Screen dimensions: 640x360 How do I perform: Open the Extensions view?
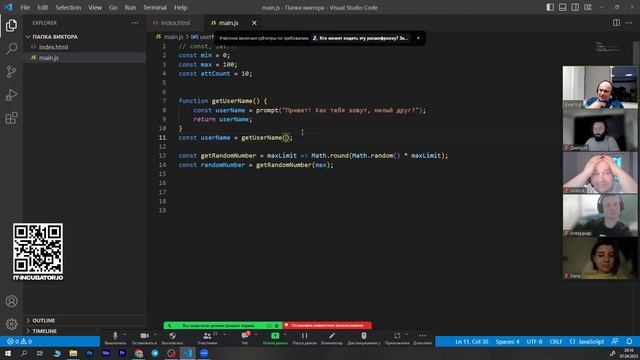(x=11, y=118)
